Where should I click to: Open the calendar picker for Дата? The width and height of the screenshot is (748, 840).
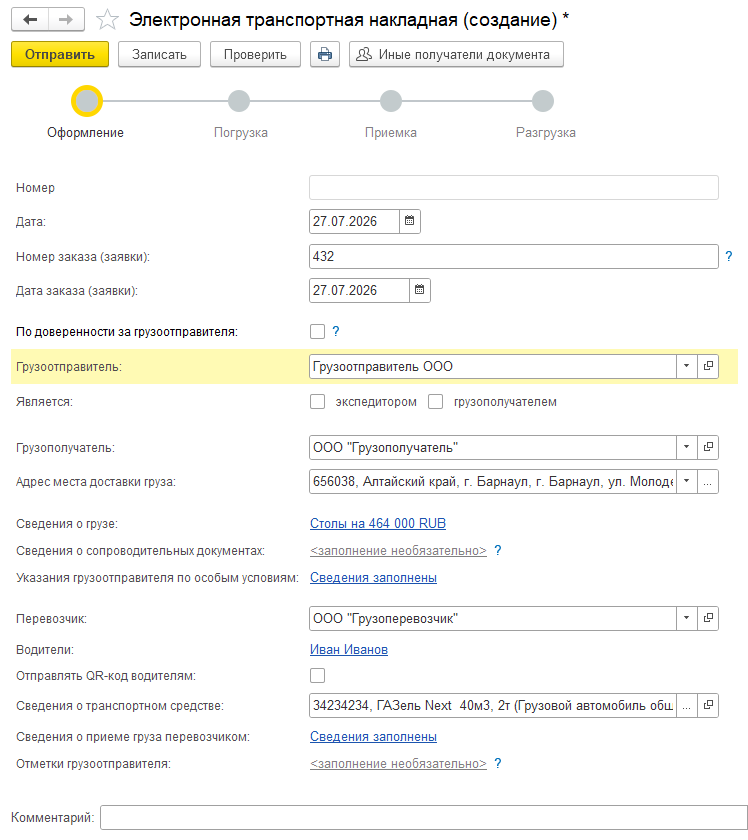[410, 221]
